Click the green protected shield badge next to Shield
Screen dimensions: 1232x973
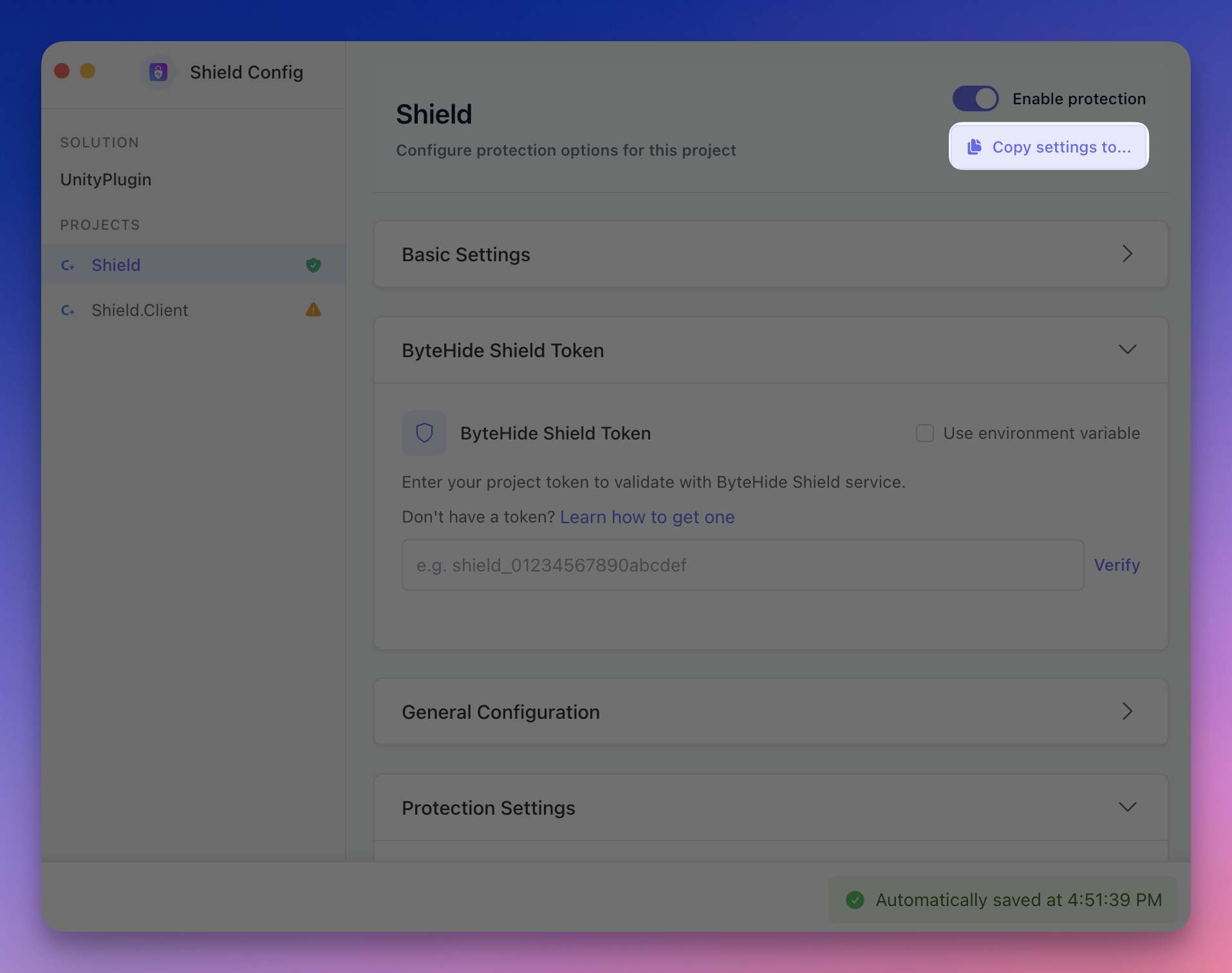(313, 265)
